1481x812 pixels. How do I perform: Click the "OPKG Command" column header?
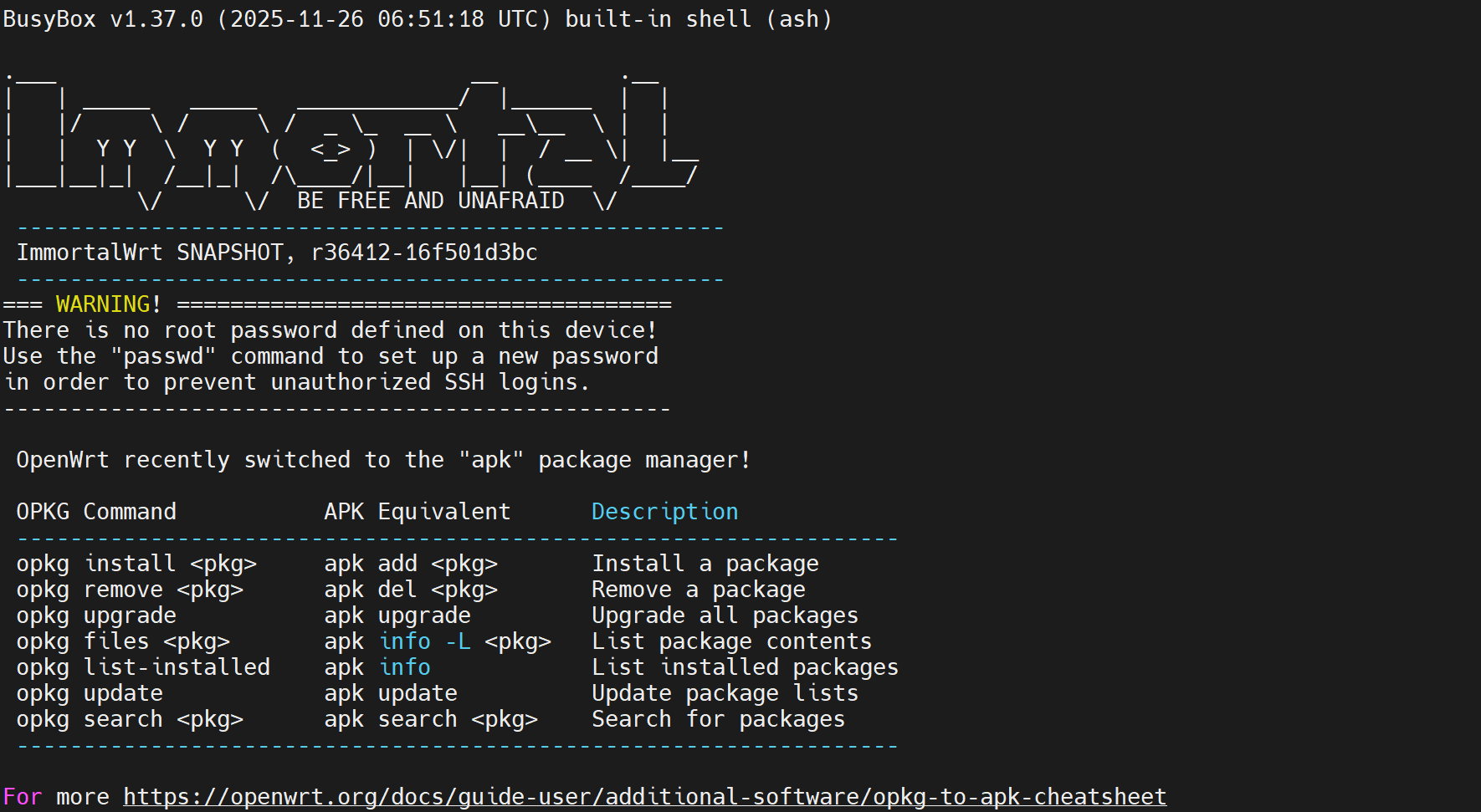(96, 512)
